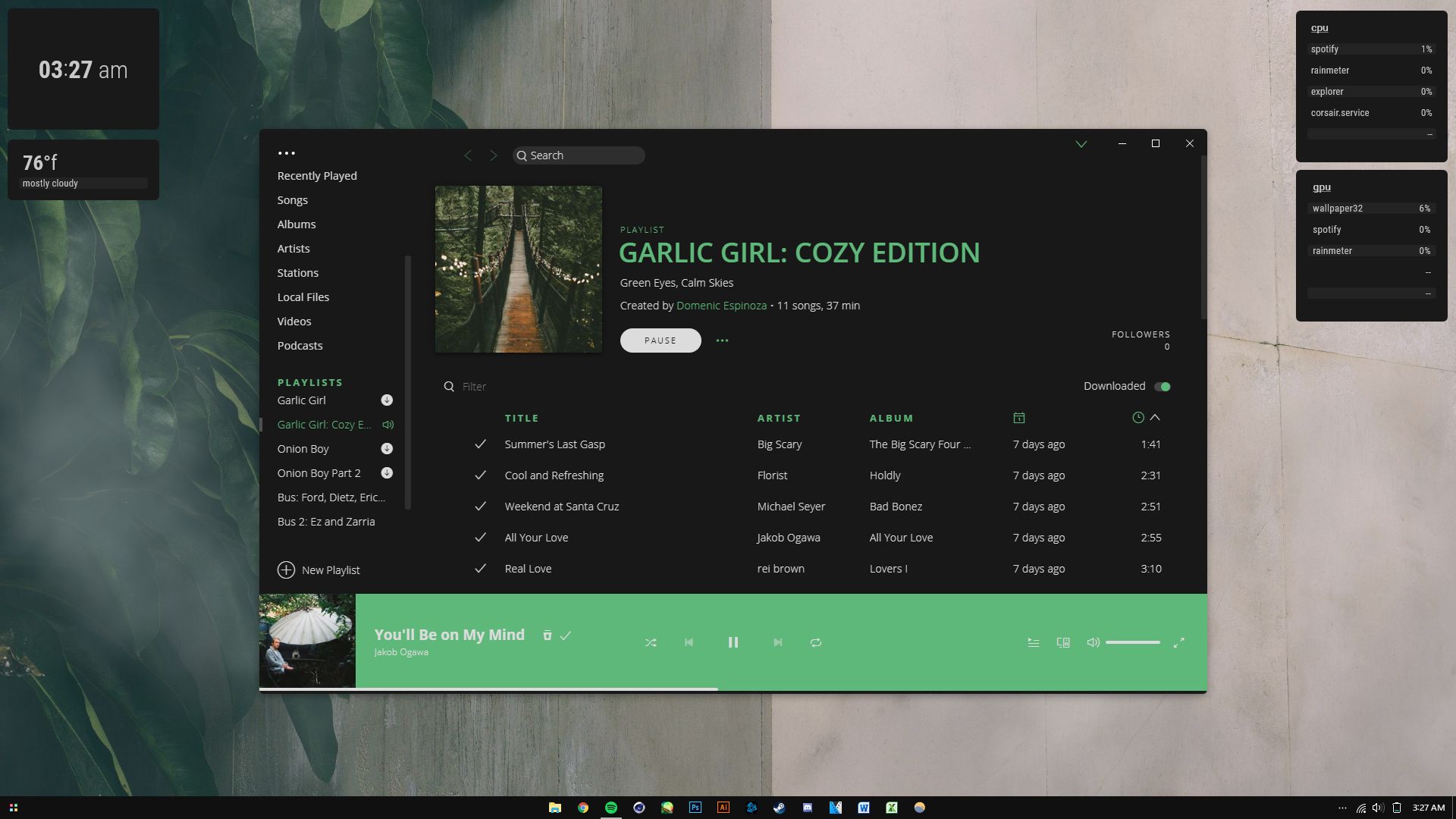The image size is (1456, 819).
Task: Pause the playlist with the Pause button
Action: (660, 340)
